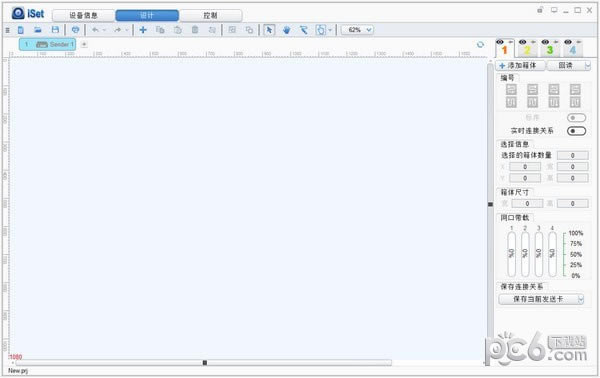Switch to the 控制 tab
The width and height of the screenshot is (600, 378).
coord(210,16)
